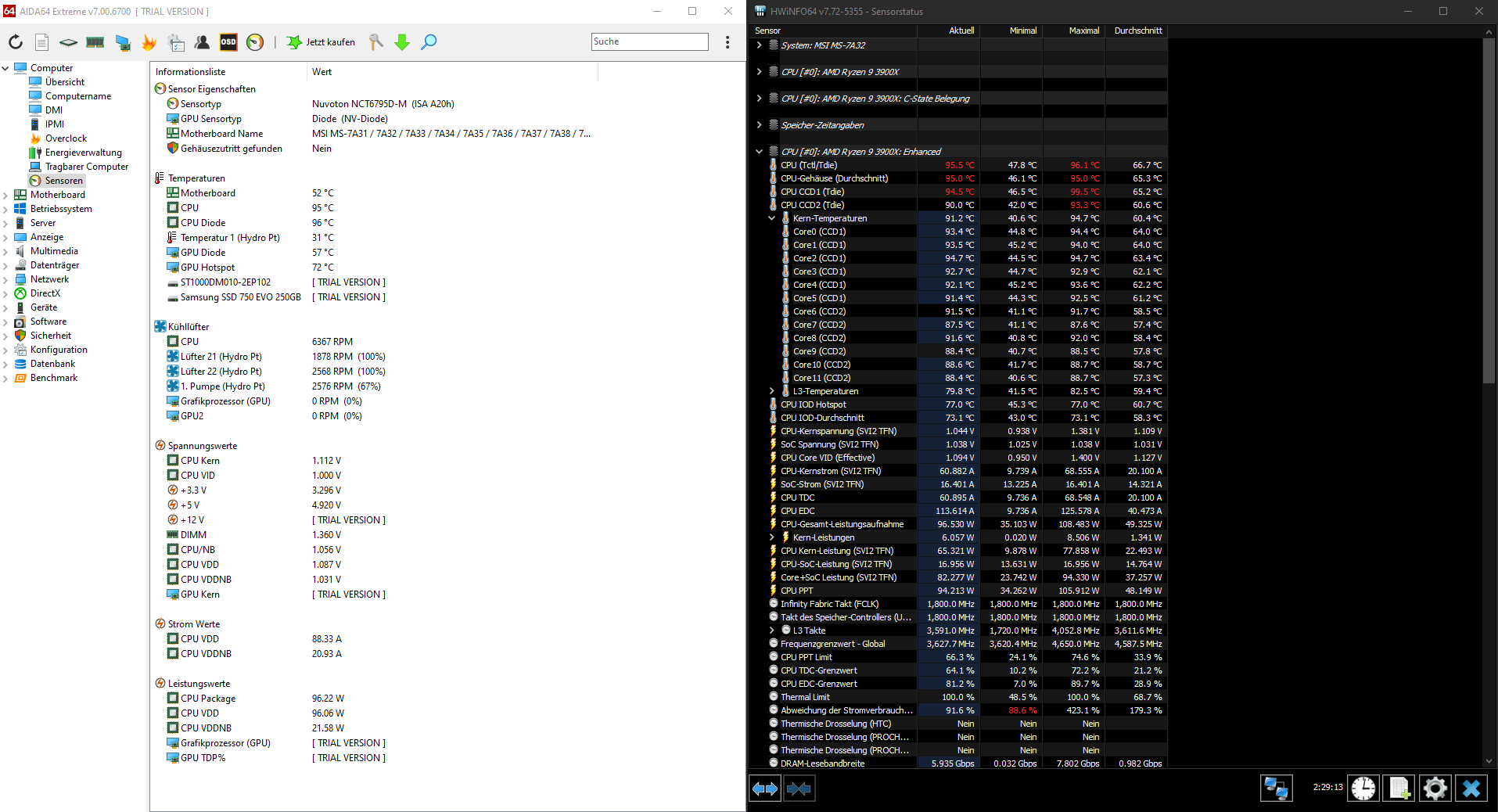Open HWiNFO logging via the document-plus icon

pyautogui.click(x=1399, y=789)
